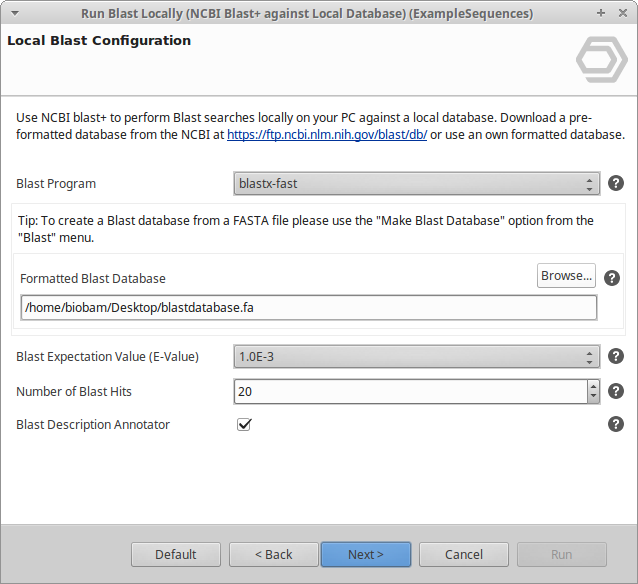This screenshot has height=584, width=638.
Task: Click help icon for Blast Expectation Value
Action: point(616,356)
